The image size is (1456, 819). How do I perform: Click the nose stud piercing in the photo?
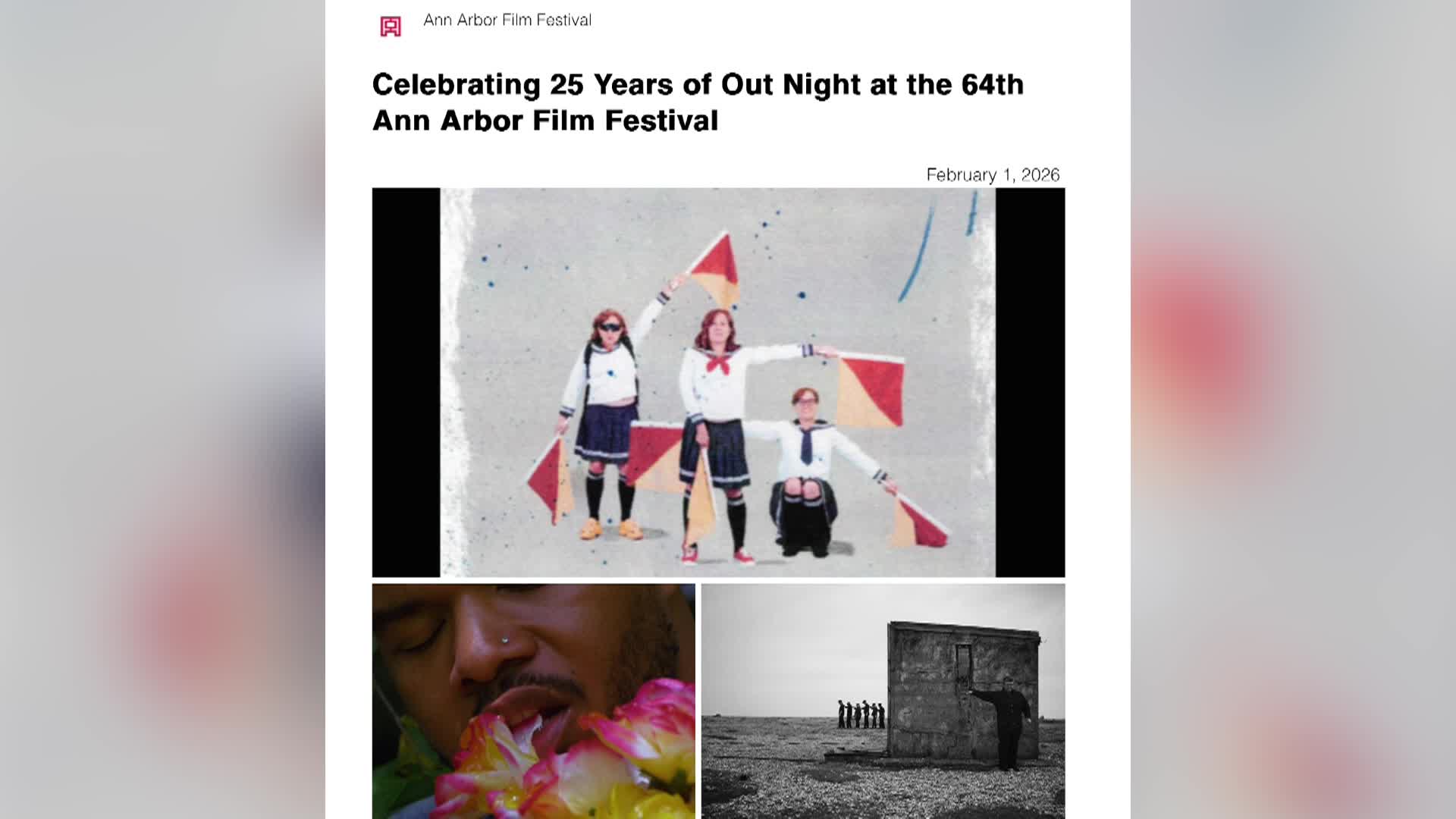pyautogui.click(x=503, y=641)
